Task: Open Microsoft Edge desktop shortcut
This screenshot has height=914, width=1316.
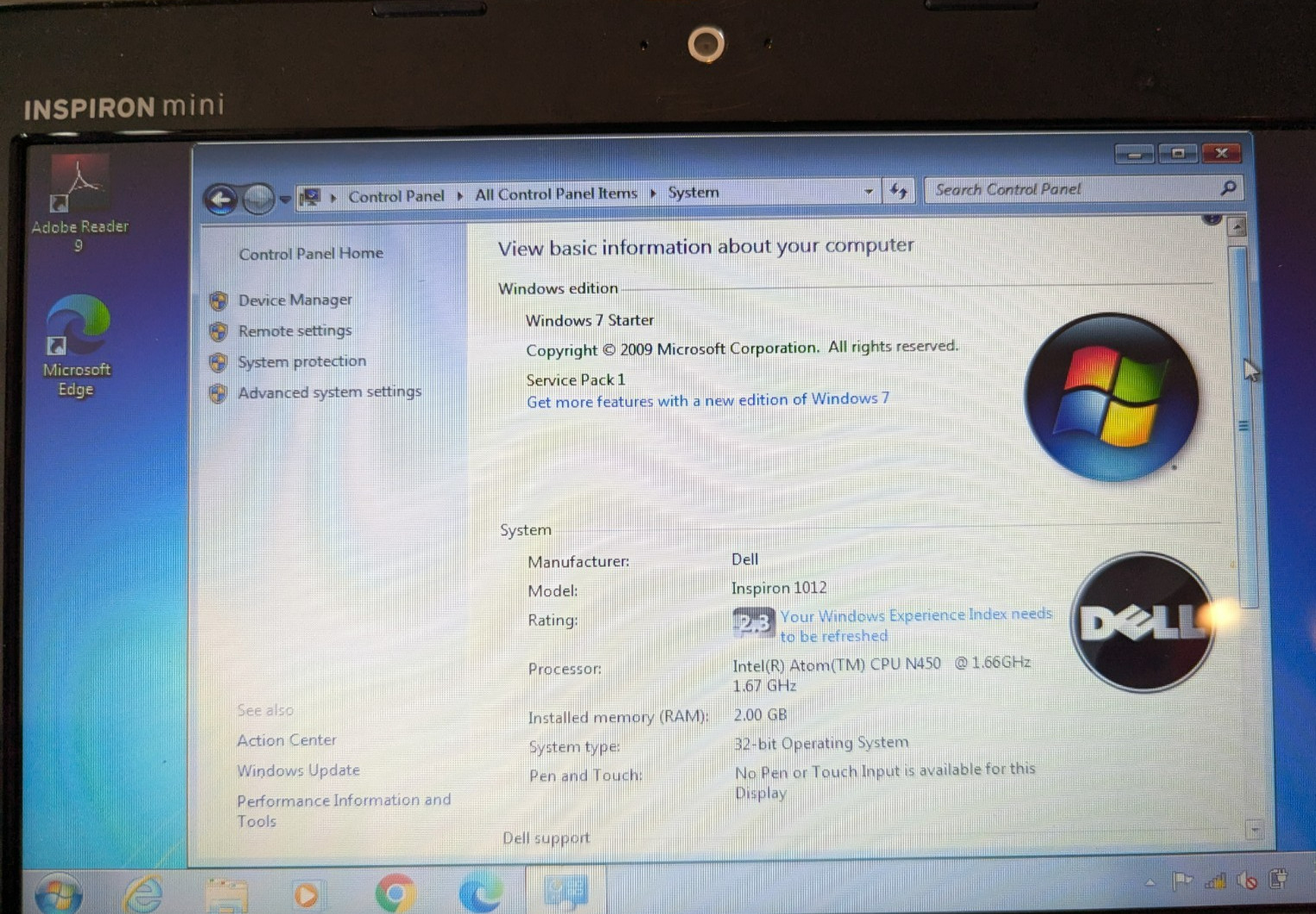Action: coord(77,346)
